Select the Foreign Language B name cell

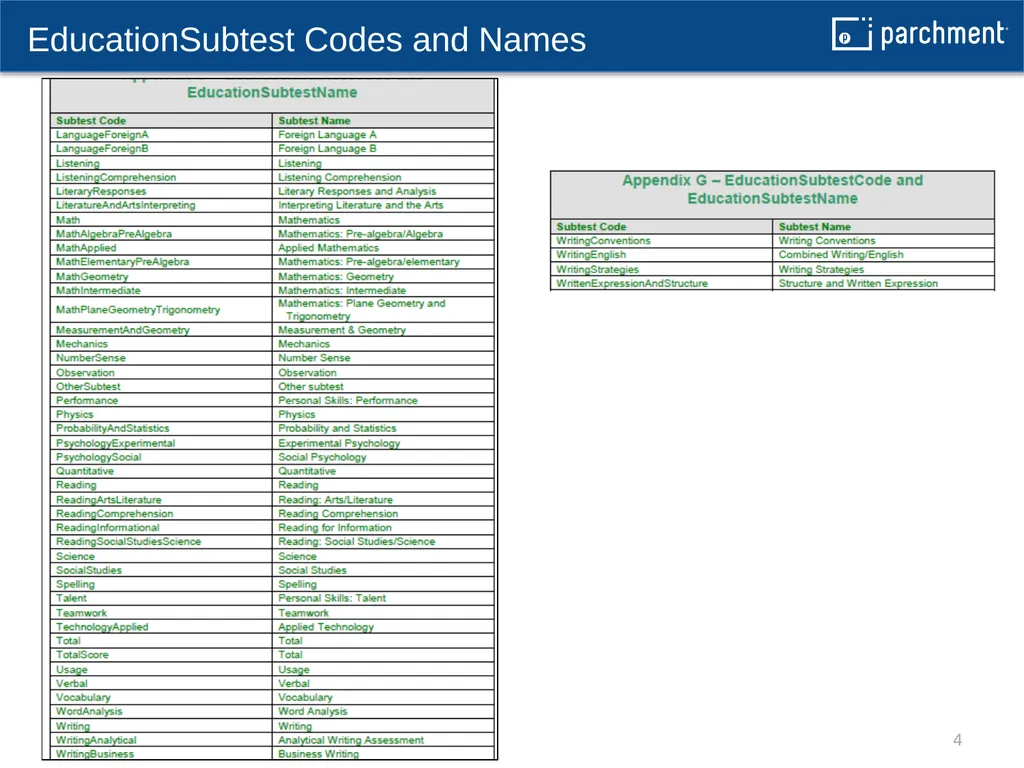click(383, 149)
